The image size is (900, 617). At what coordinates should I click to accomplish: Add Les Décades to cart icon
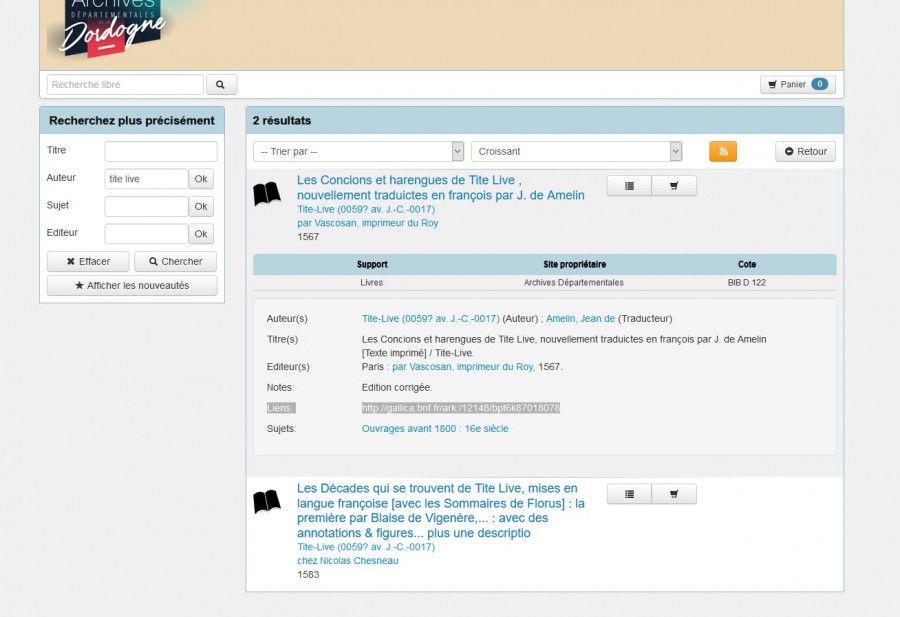pyautogui.click(x=674, y=494)
